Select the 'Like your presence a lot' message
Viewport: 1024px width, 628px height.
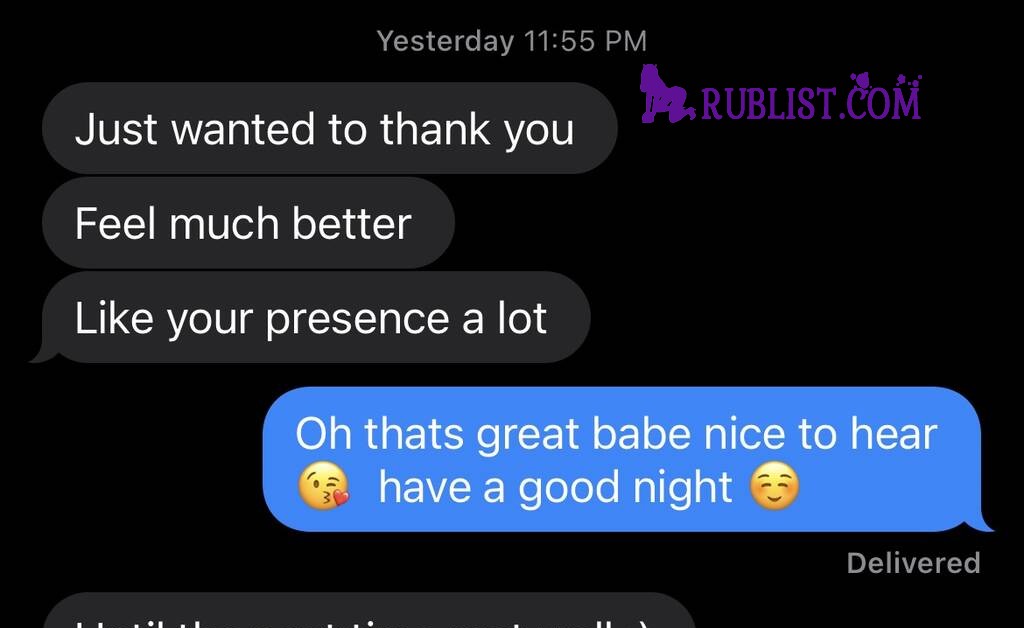tap(316, 317)
